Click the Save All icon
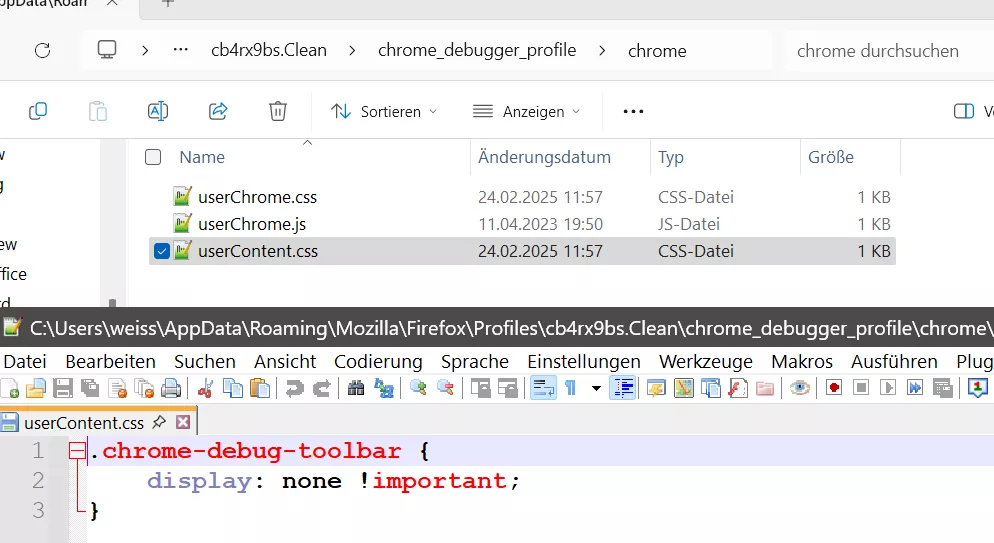The image size is (994, 543). 90,388
